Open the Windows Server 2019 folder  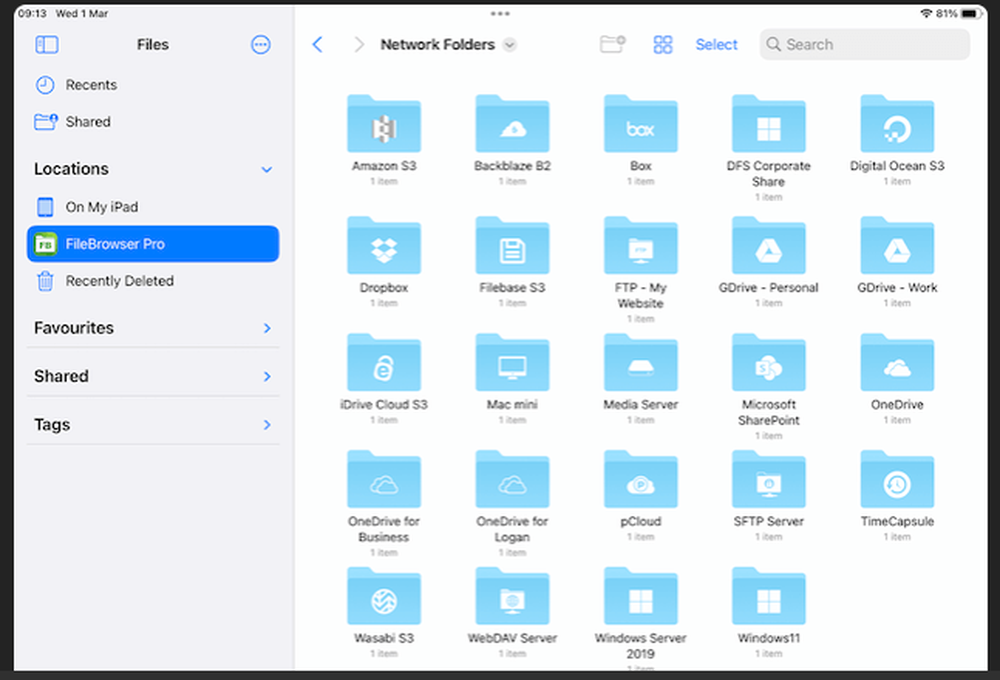640,596
